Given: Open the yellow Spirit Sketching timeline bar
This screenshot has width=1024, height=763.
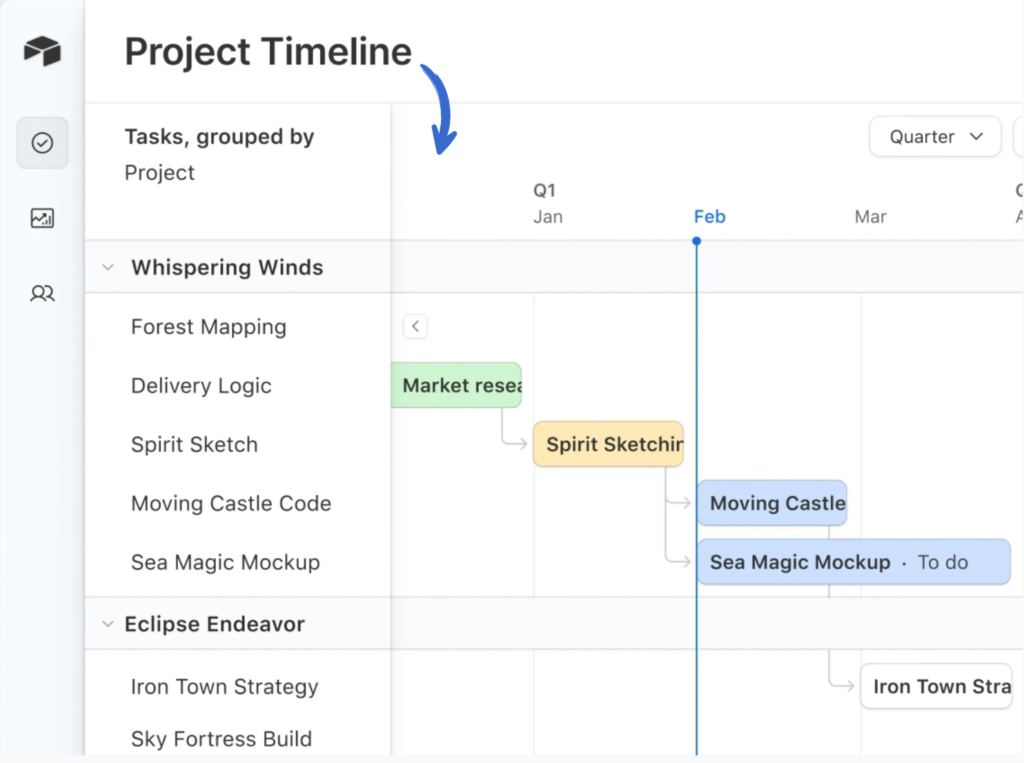Looking at the screenshot, I should click(608, 444).
